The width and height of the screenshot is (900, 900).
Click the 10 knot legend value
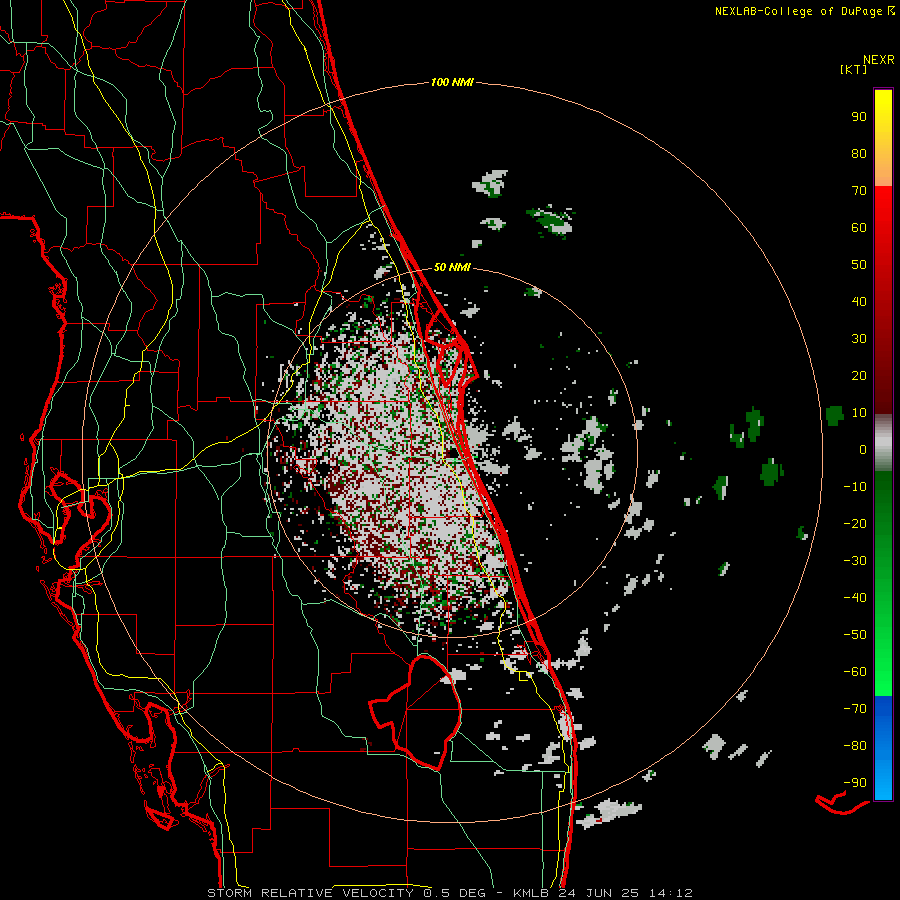(859, 413)
